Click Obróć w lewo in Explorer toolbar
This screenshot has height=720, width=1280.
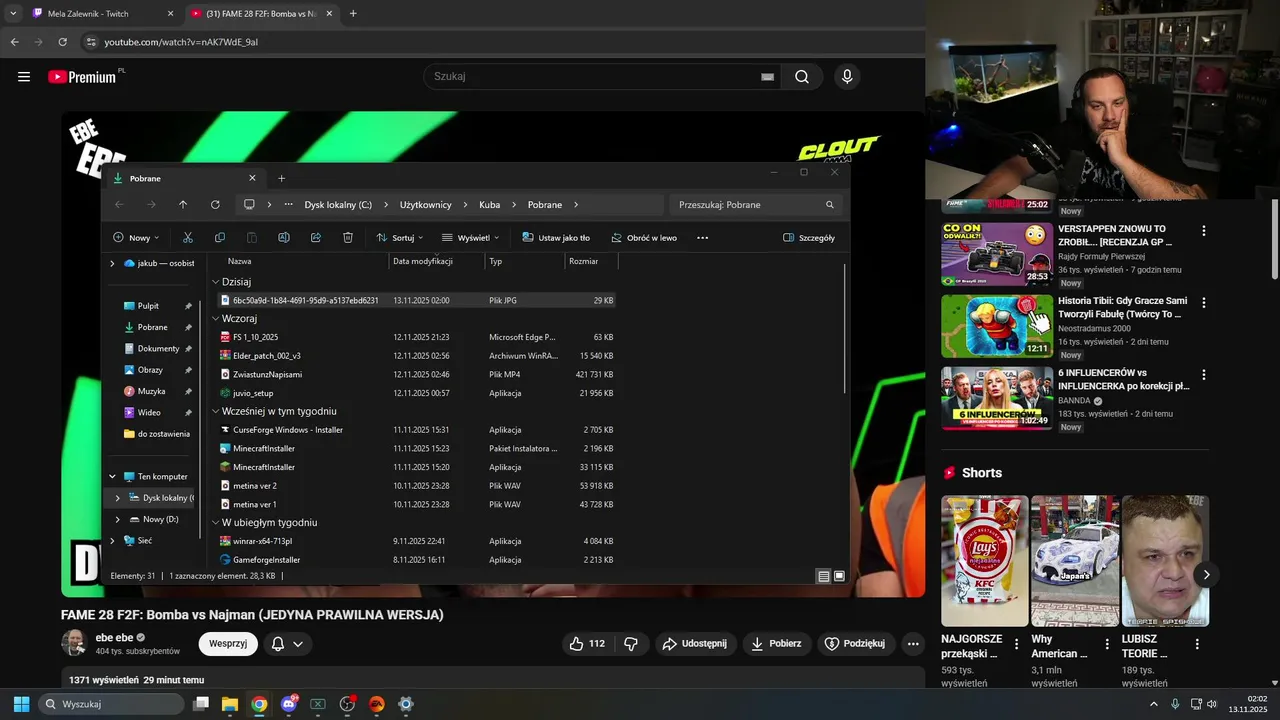coord(643,238)
